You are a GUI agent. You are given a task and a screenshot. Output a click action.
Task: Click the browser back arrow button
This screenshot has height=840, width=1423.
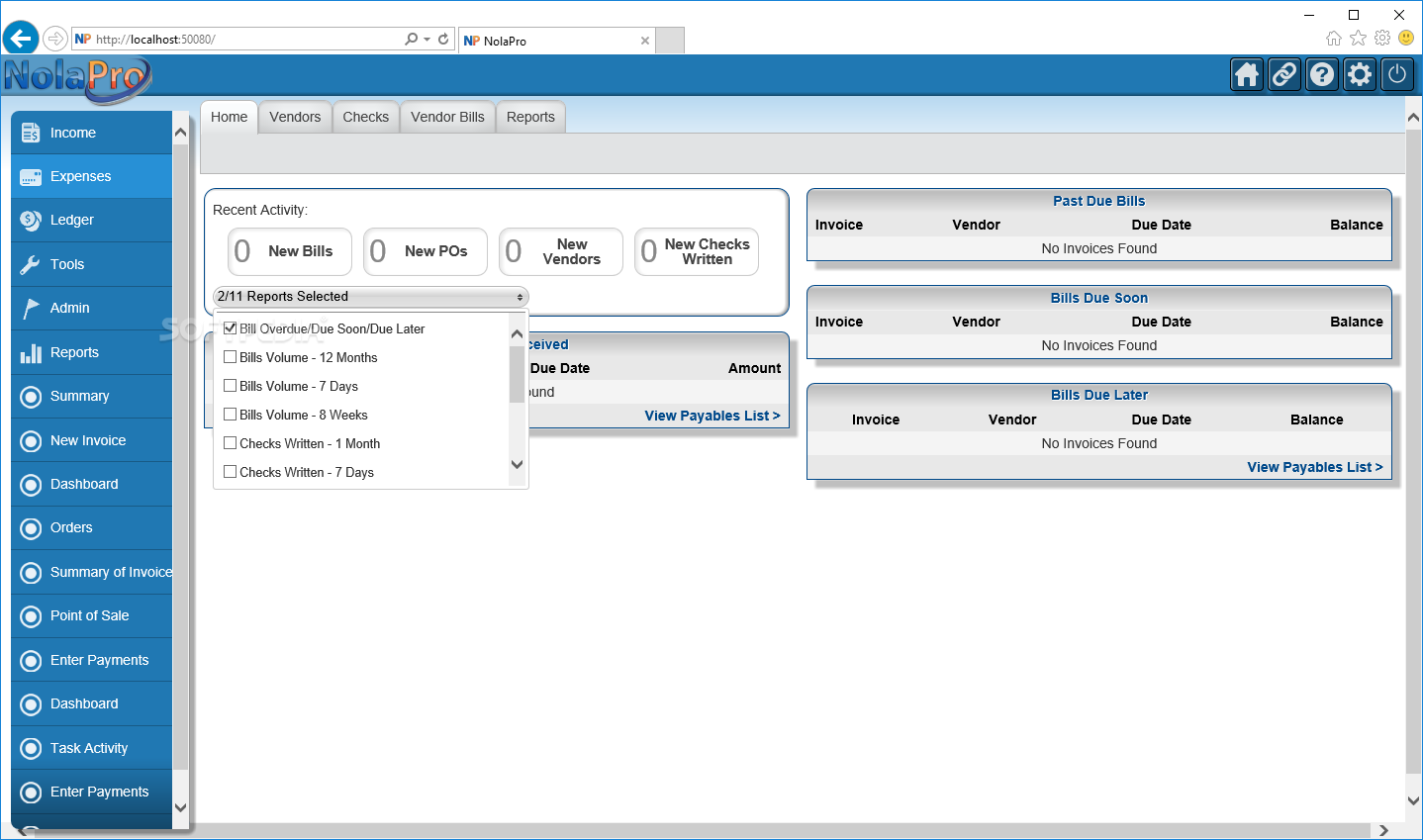coord(21,40)
